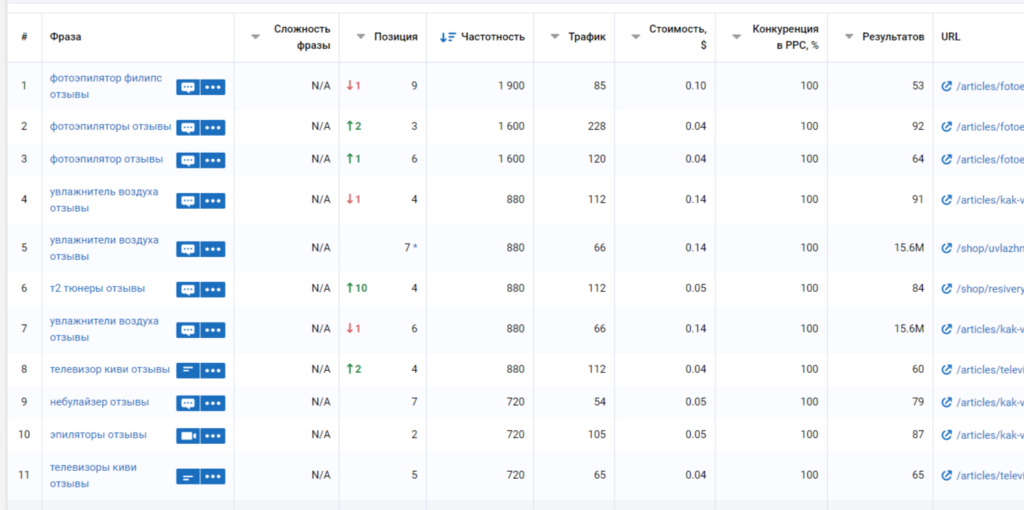Expand the Сложность фразы filter dropdown

tap(255, 37)
